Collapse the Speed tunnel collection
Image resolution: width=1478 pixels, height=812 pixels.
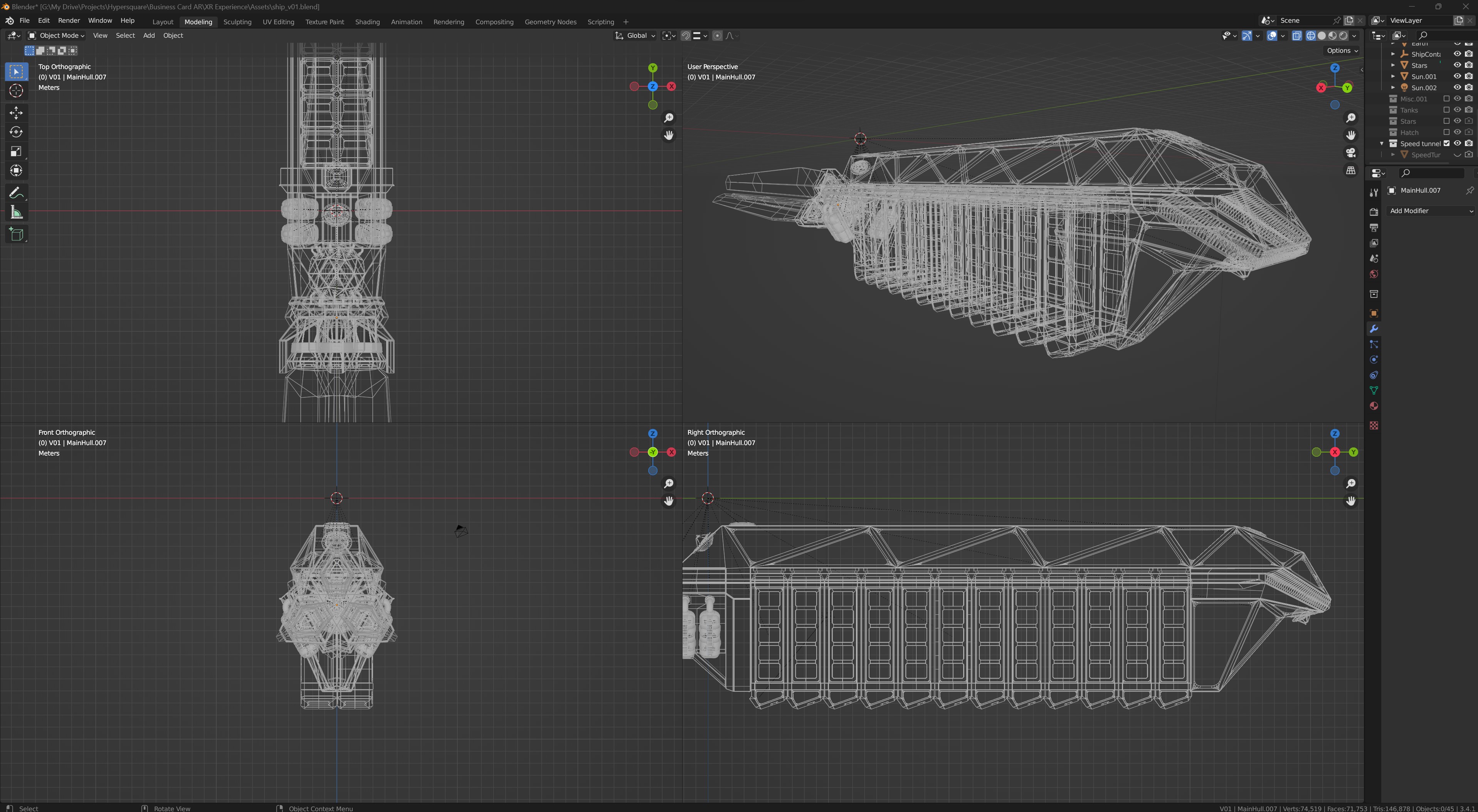pyautogui.click(x=1382, y=143)
